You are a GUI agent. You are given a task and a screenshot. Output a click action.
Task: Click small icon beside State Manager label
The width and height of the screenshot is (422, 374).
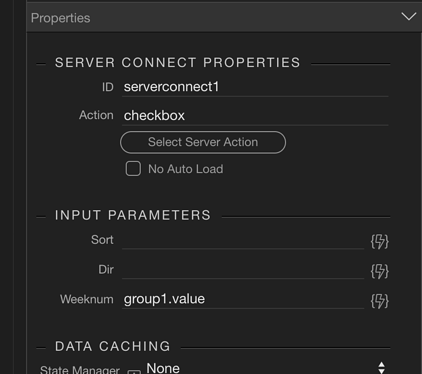[x=134, y=371]
